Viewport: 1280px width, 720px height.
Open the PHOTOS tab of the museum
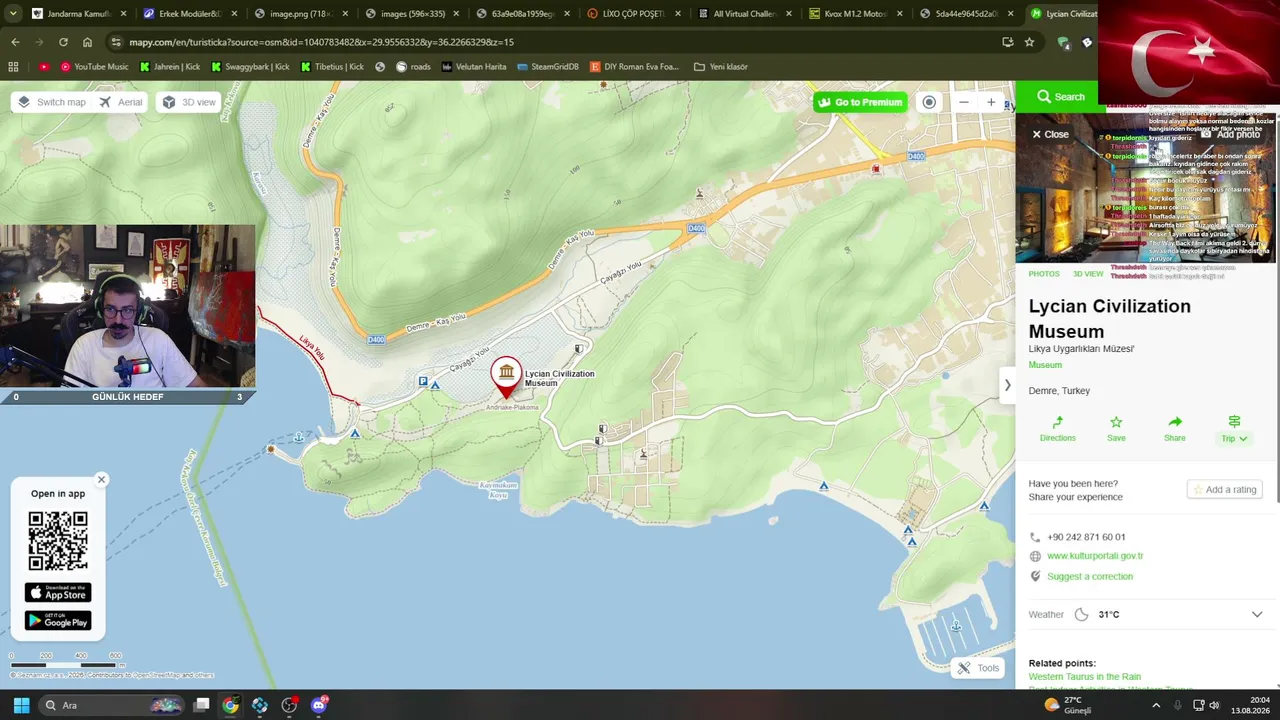[x=1044, y=274]
